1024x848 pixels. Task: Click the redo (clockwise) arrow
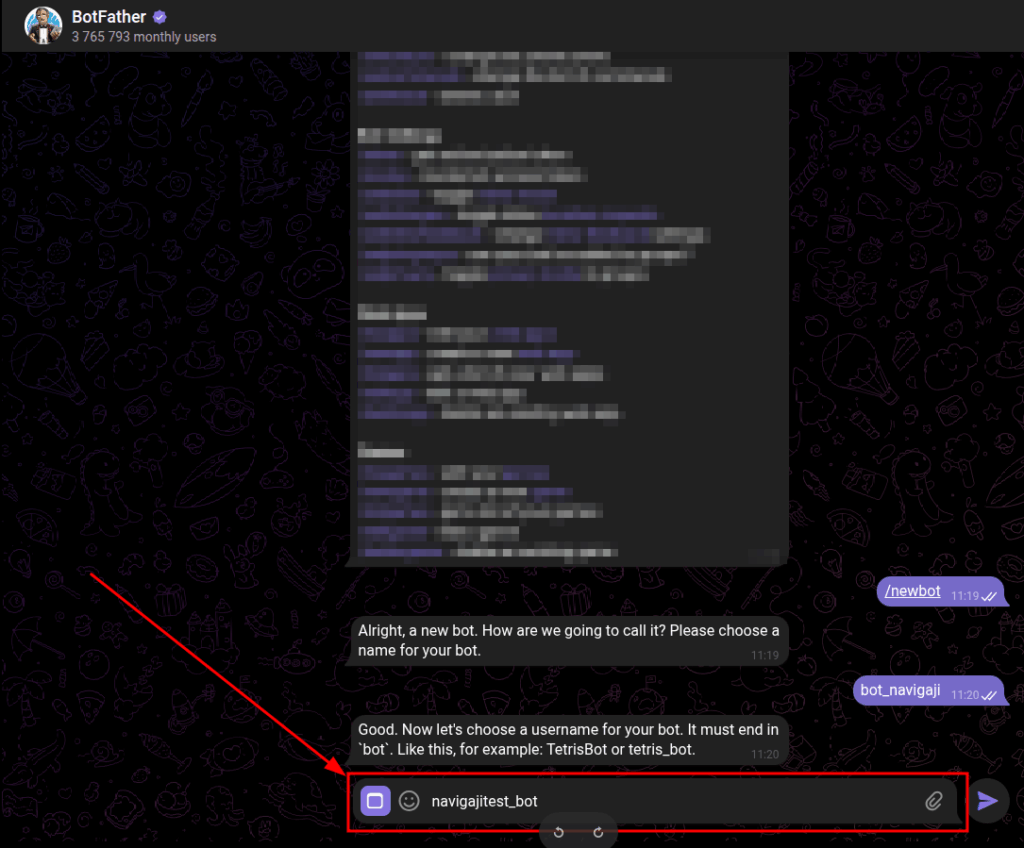point(598,832)
